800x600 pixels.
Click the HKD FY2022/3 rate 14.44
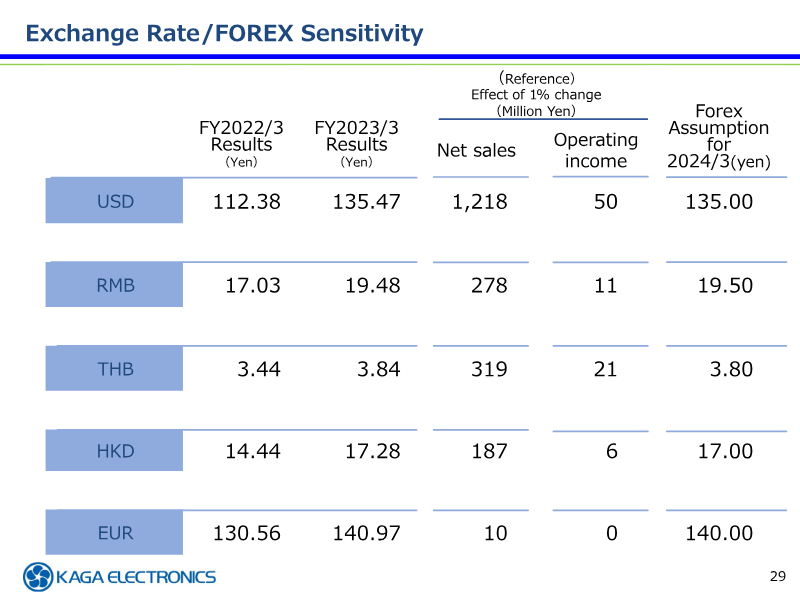pyautogui.click(x=252, y=452)
